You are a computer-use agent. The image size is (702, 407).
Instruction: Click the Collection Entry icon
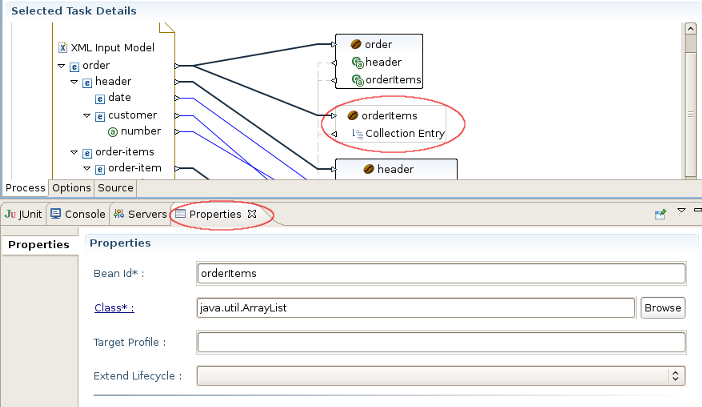tap(357, 133)
